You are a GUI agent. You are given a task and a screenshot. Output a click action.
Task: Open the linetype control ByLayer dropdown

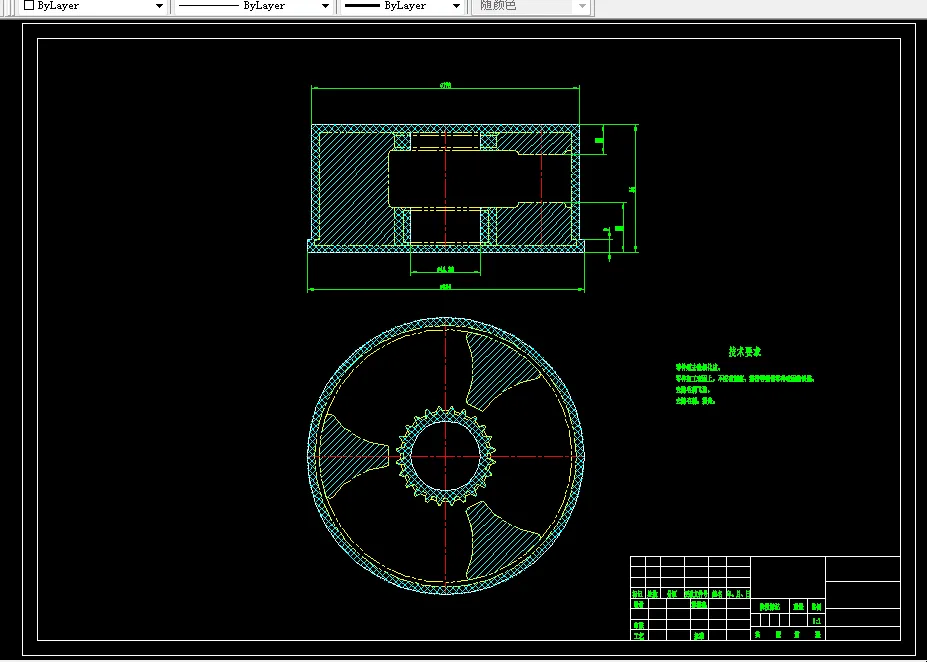[x=254, y=6]
